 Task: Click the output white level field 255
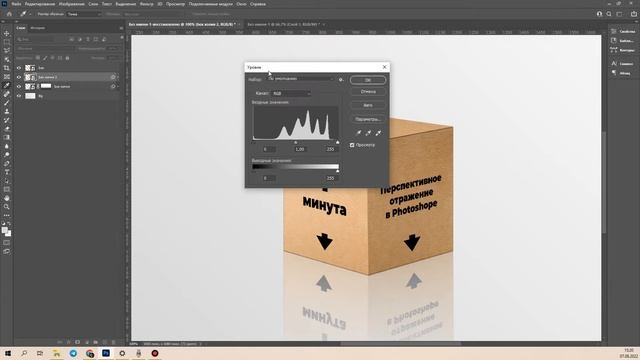pyautogui.click(x=331, y=178)
